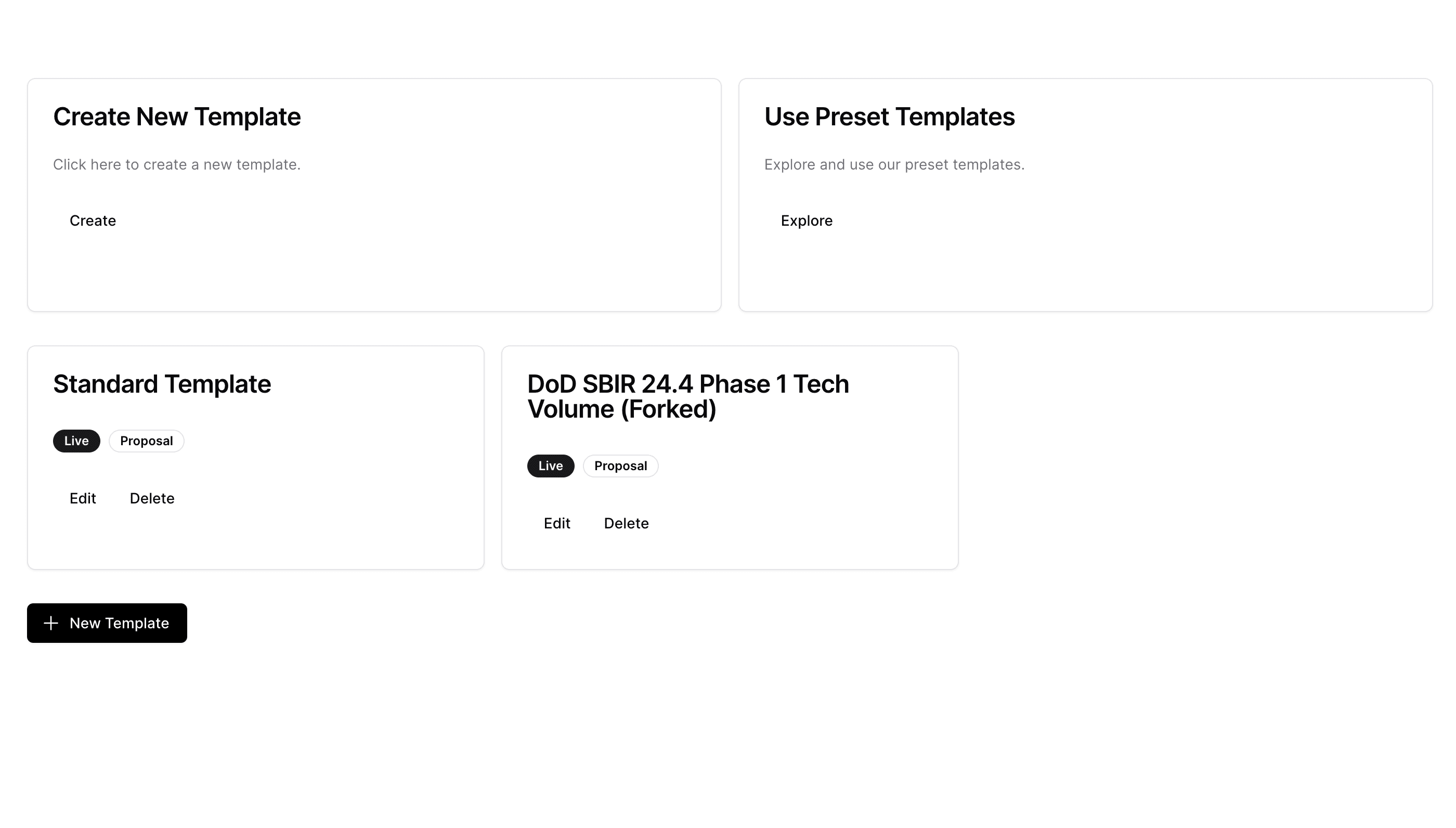Click Create under Create New Template

coord(93,221)
